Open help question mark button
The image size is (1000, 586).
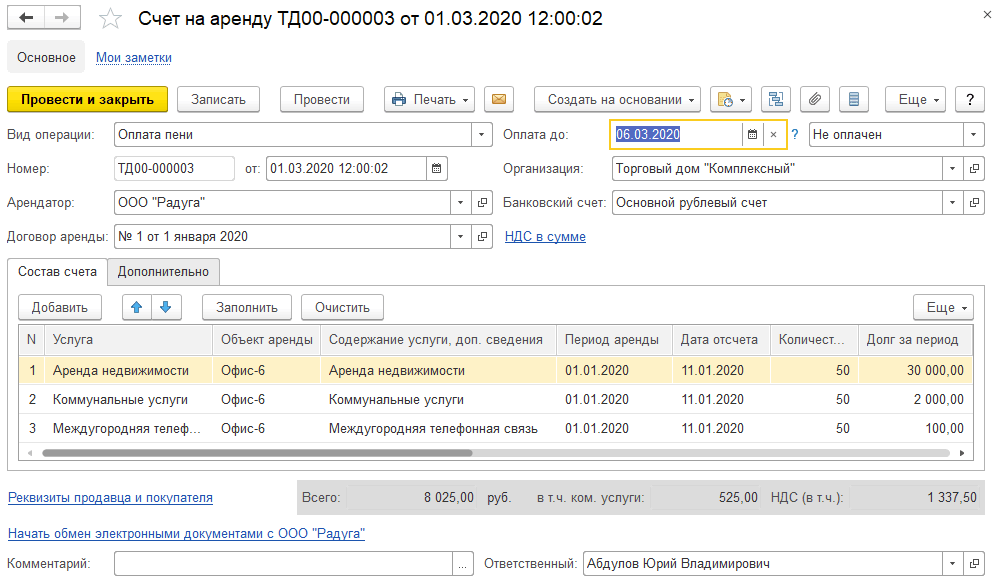point(970,99)
